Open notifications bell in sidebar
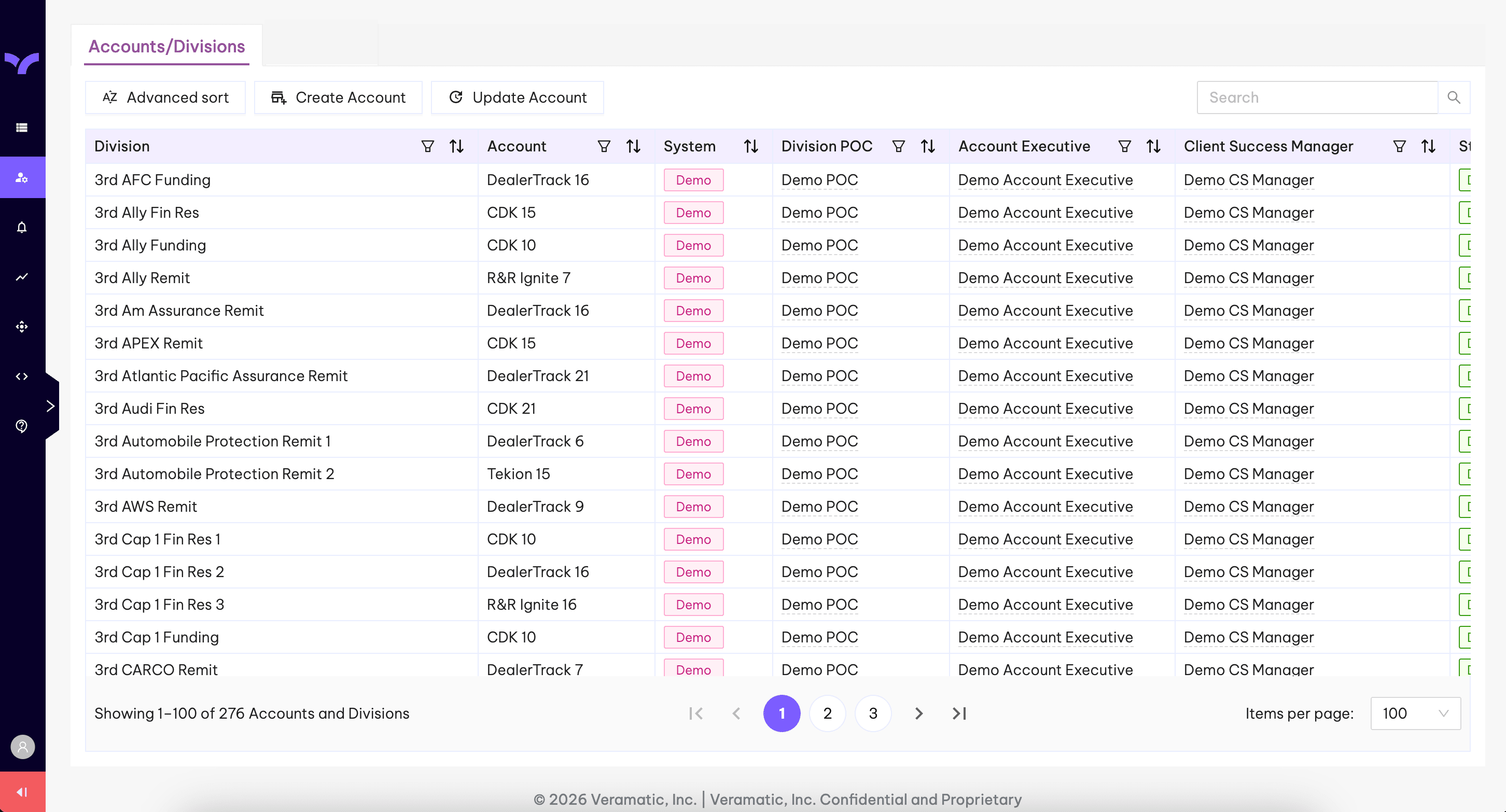Image resolution: width=1506 pixels, height=812 pixels. pos(22,228)
